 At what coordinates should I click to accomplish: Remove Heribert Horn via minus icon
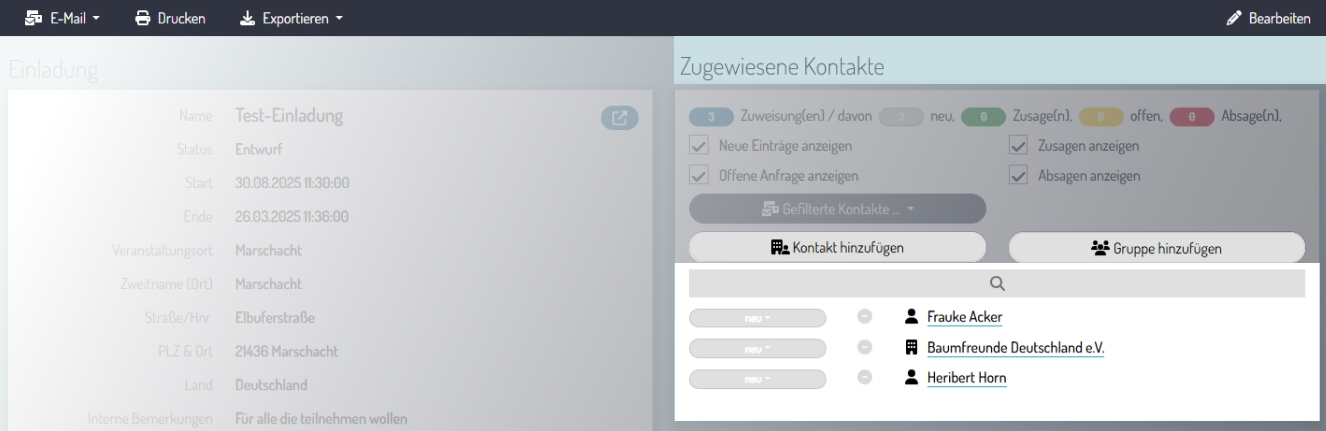[x=865, y=379]
